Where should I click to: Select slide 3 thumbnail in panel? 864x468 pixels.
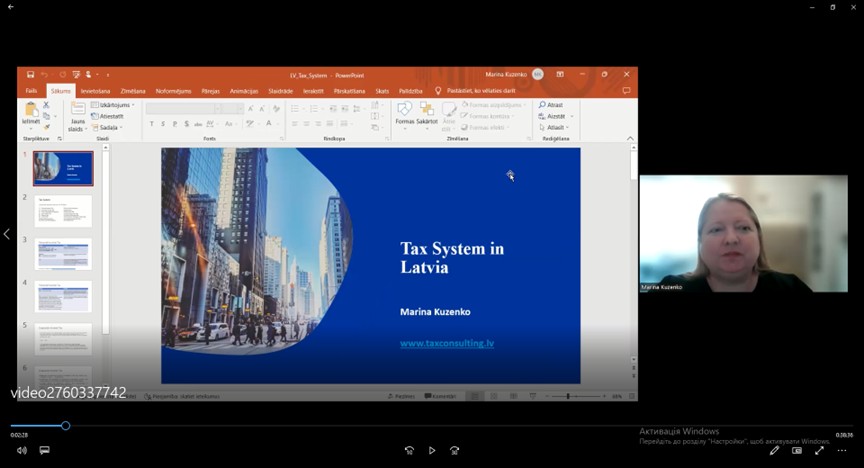tap(63, 254)
